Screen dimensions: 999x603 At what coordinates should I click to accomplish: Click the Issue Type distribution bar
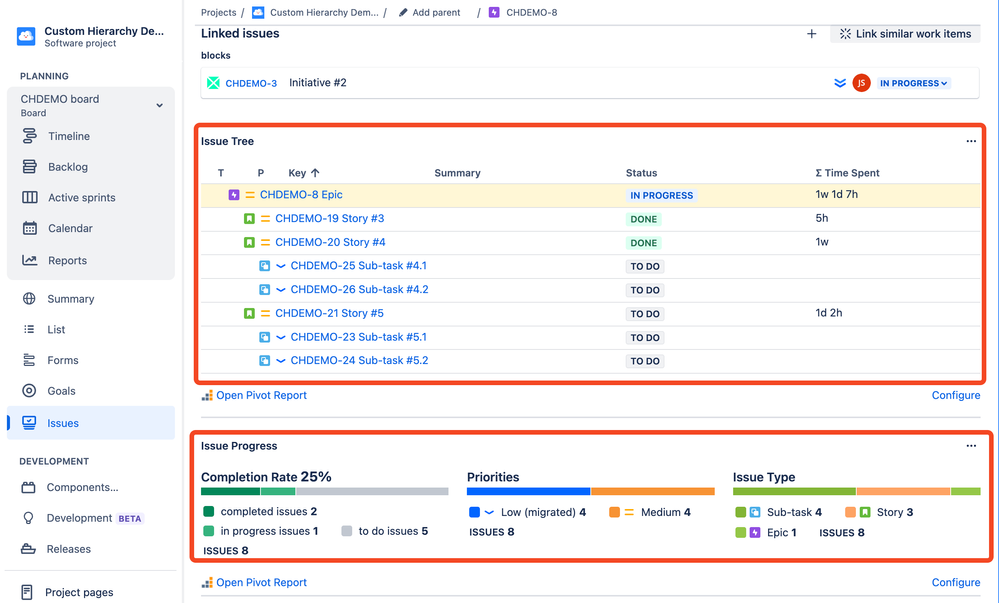tap(856, 491)
